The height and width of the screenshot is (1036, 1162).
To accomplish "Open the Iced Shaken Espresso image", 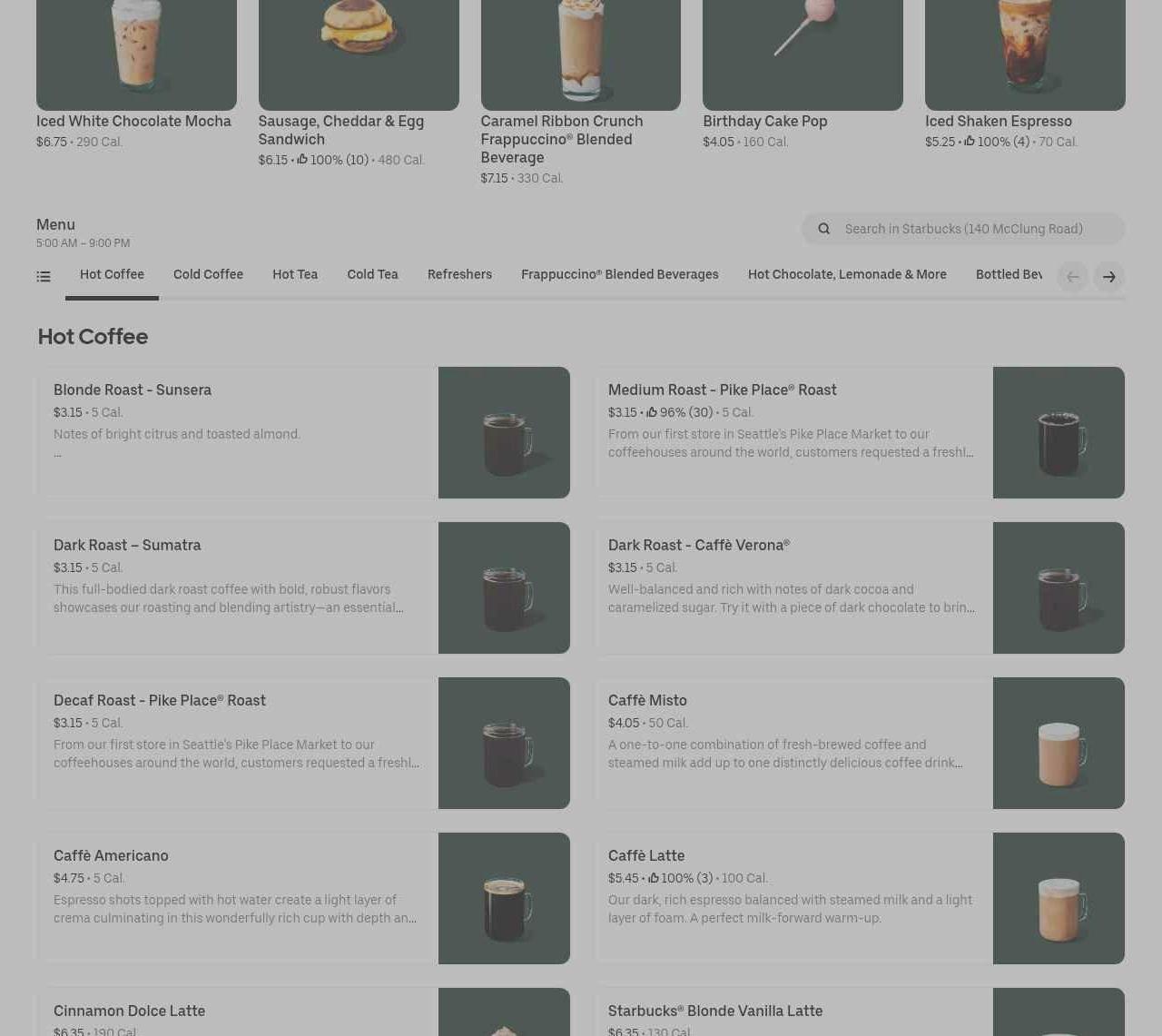I will click(1025, 54).
